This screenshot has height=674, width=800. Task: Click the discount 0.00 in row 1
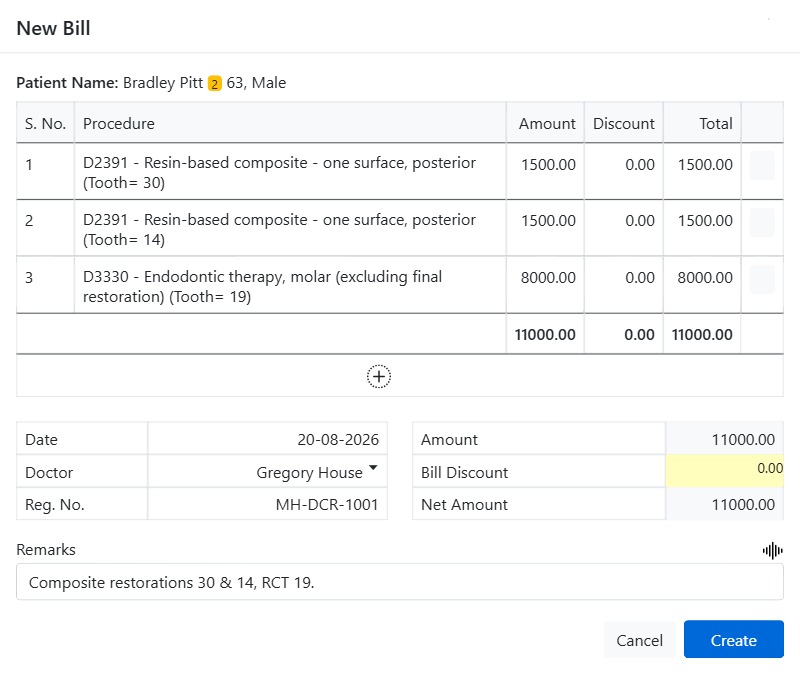[640, 165]
